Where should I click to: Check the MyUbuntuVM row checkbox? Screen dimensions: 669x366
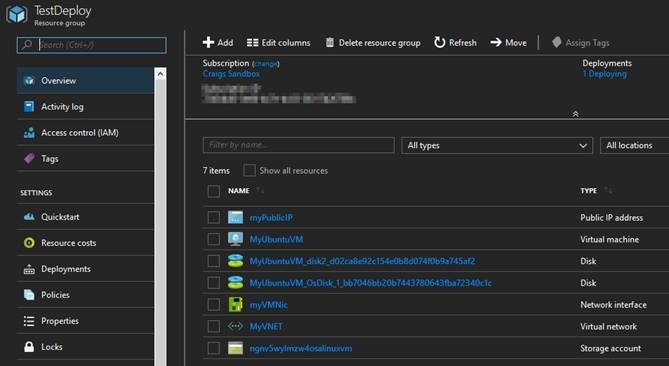(x=213, y=239)
